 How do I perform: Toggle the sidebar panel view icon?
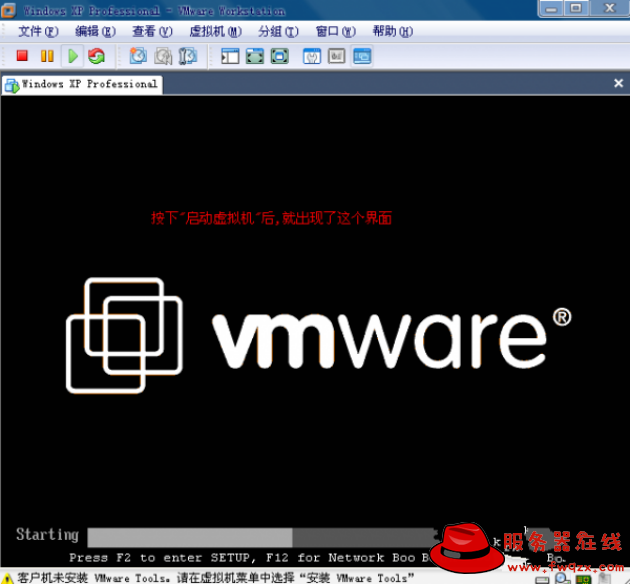230,56
